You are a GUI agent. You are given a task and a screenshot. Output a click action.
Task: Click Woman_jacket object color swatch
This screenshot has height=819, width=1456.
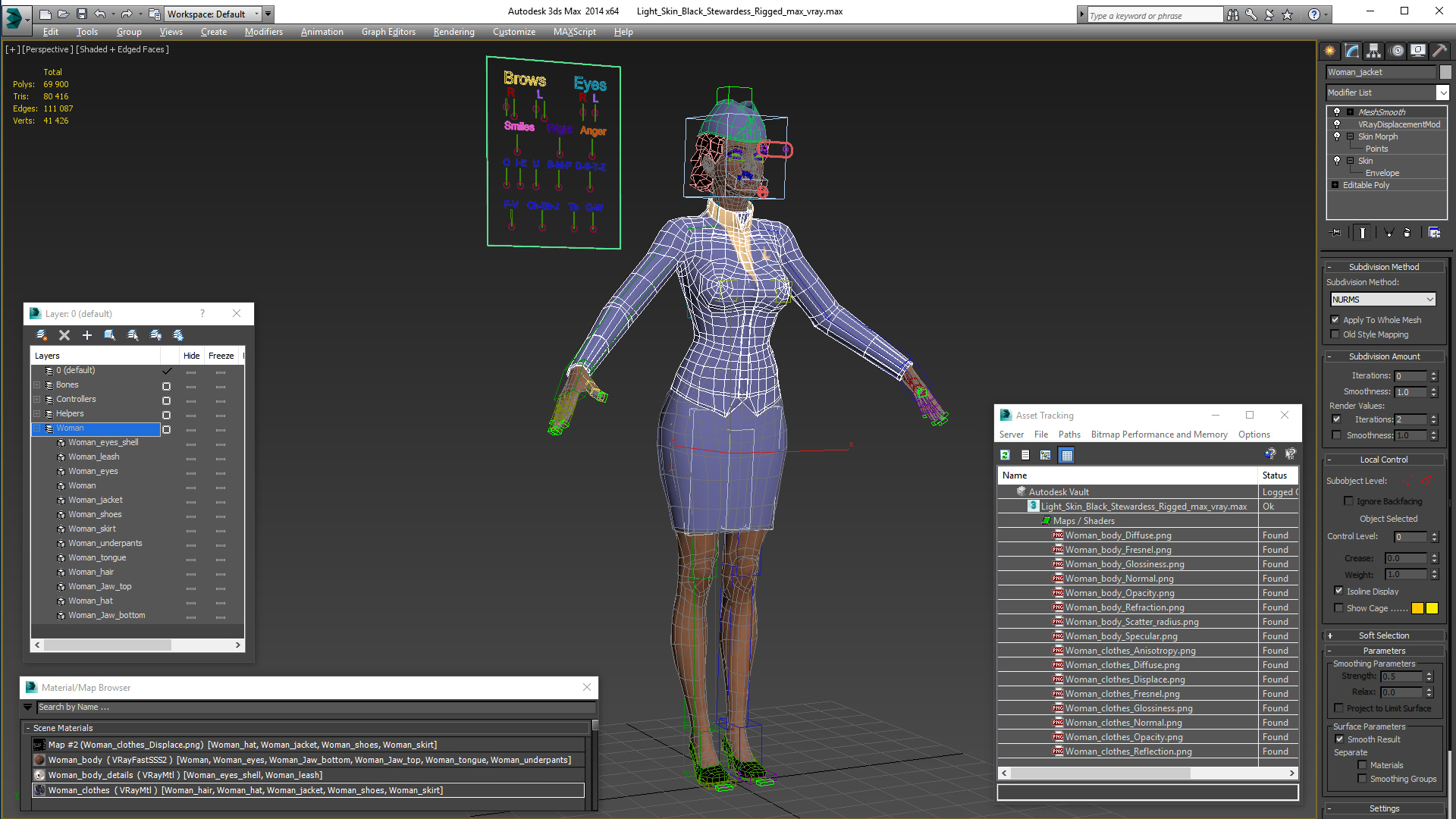[x=1445, y=72]
